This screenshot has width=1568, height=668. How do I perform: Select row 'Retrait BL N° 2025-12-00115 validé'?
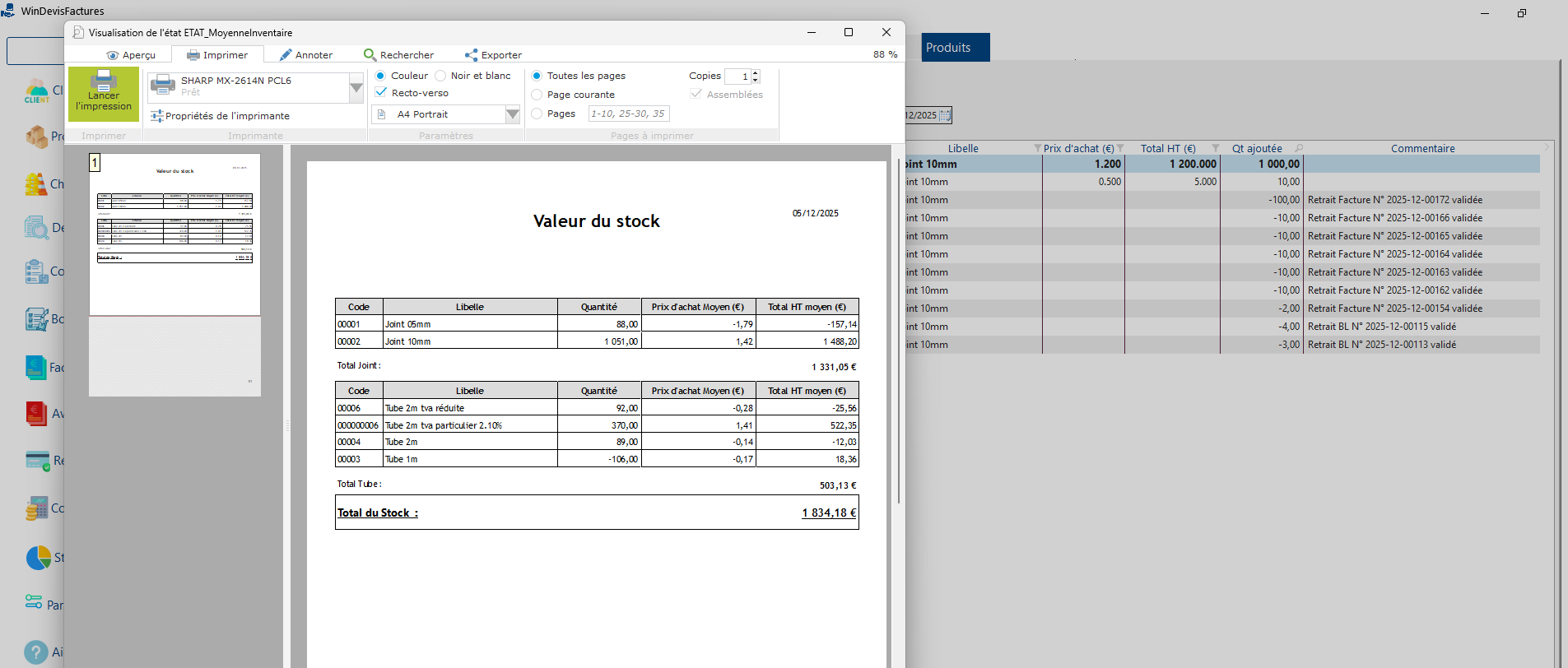[x=1222, y=327]
